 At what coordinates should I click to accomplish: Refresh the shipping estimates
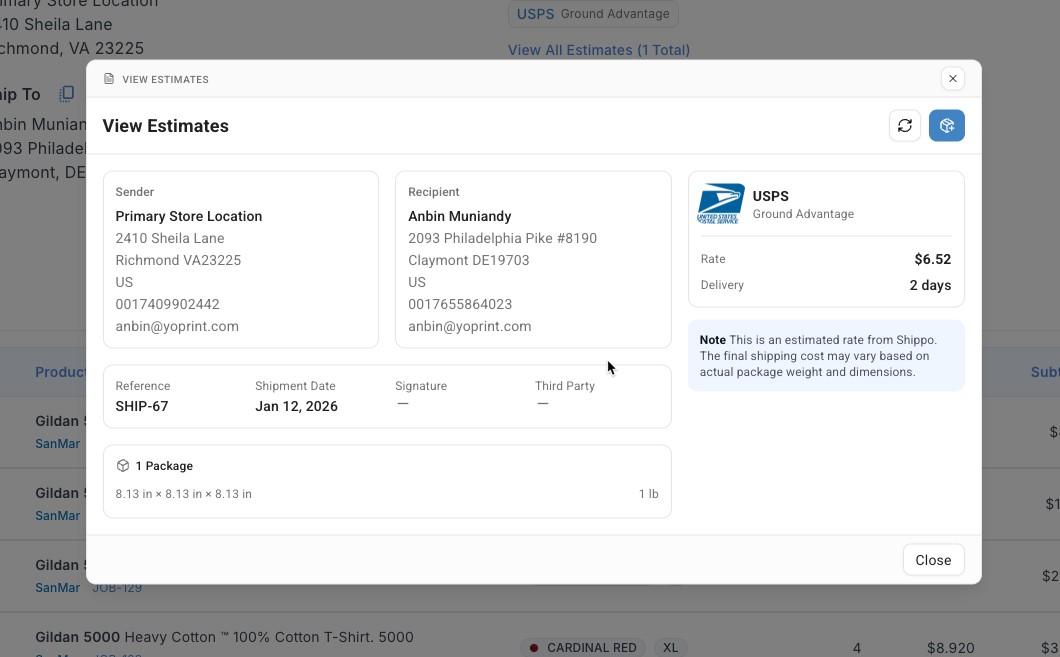[905, 126]
